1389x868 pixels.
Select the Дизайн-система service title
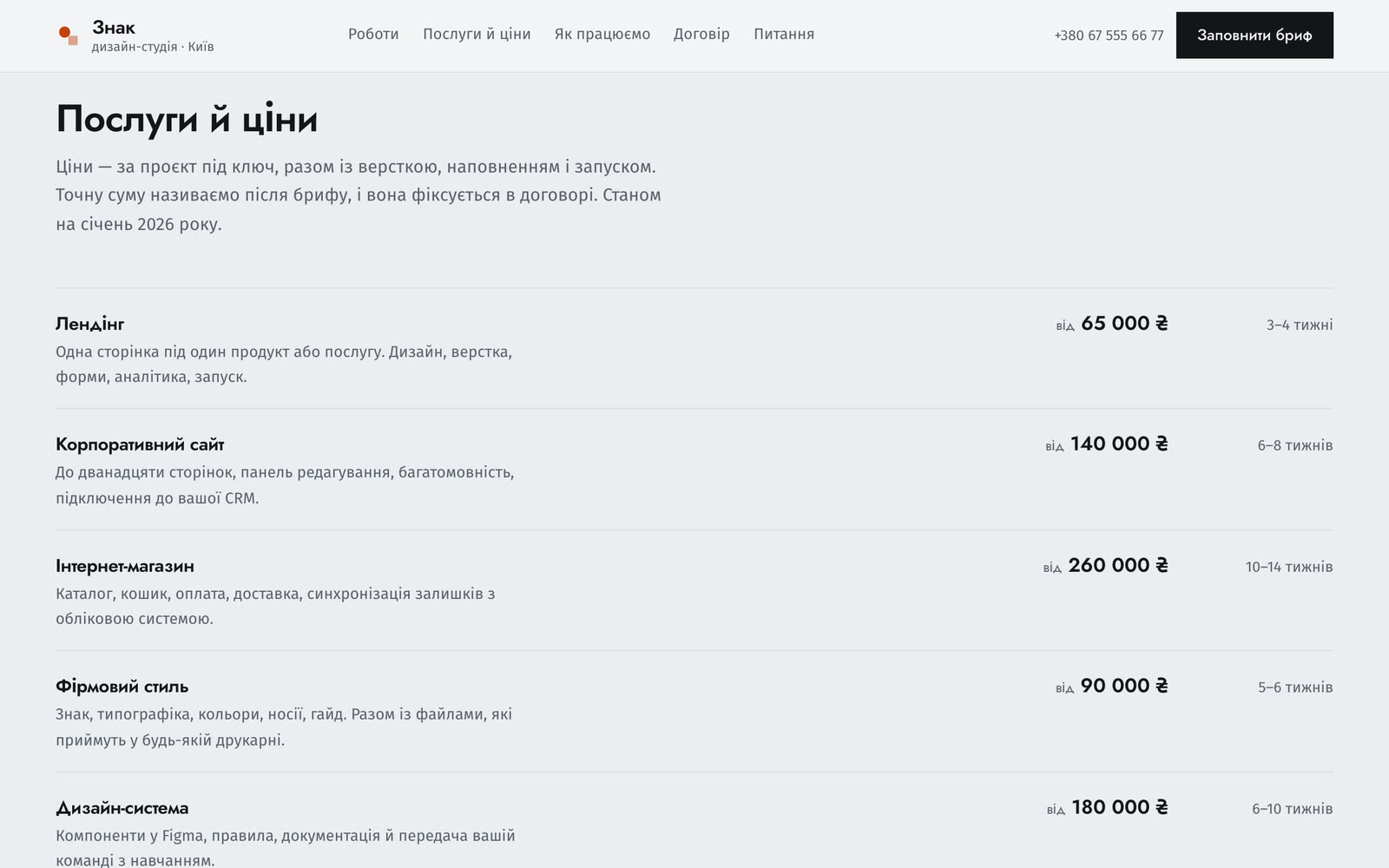122,808
